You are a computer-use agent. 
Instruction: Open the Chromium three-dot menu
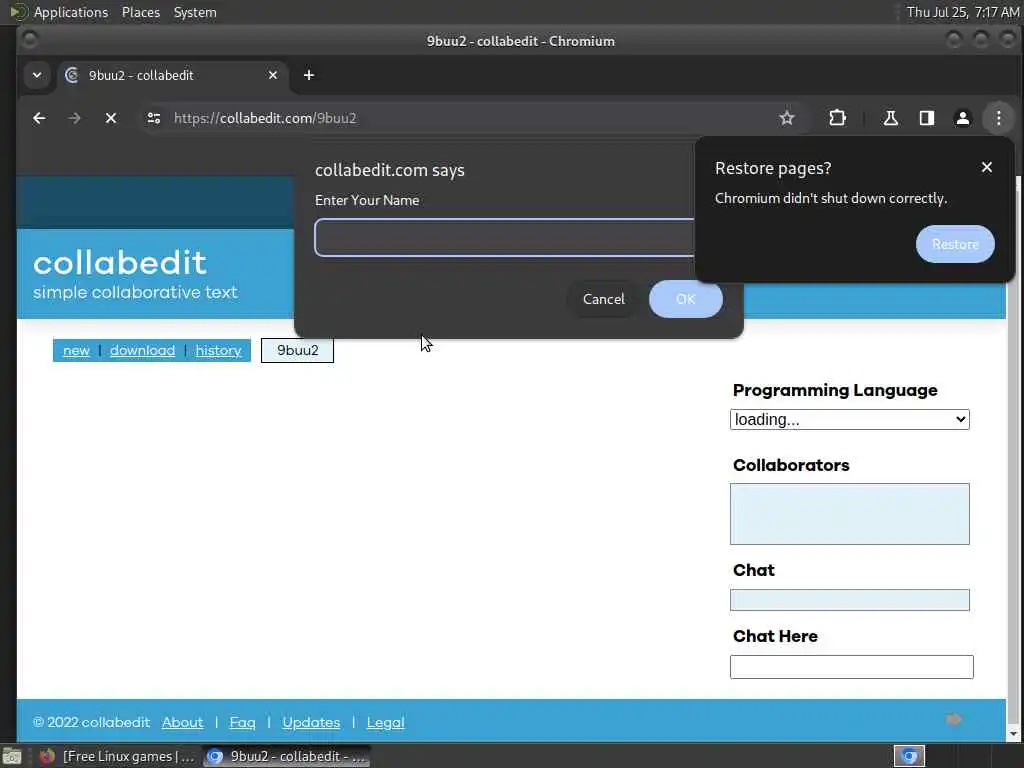coord(999,118)
